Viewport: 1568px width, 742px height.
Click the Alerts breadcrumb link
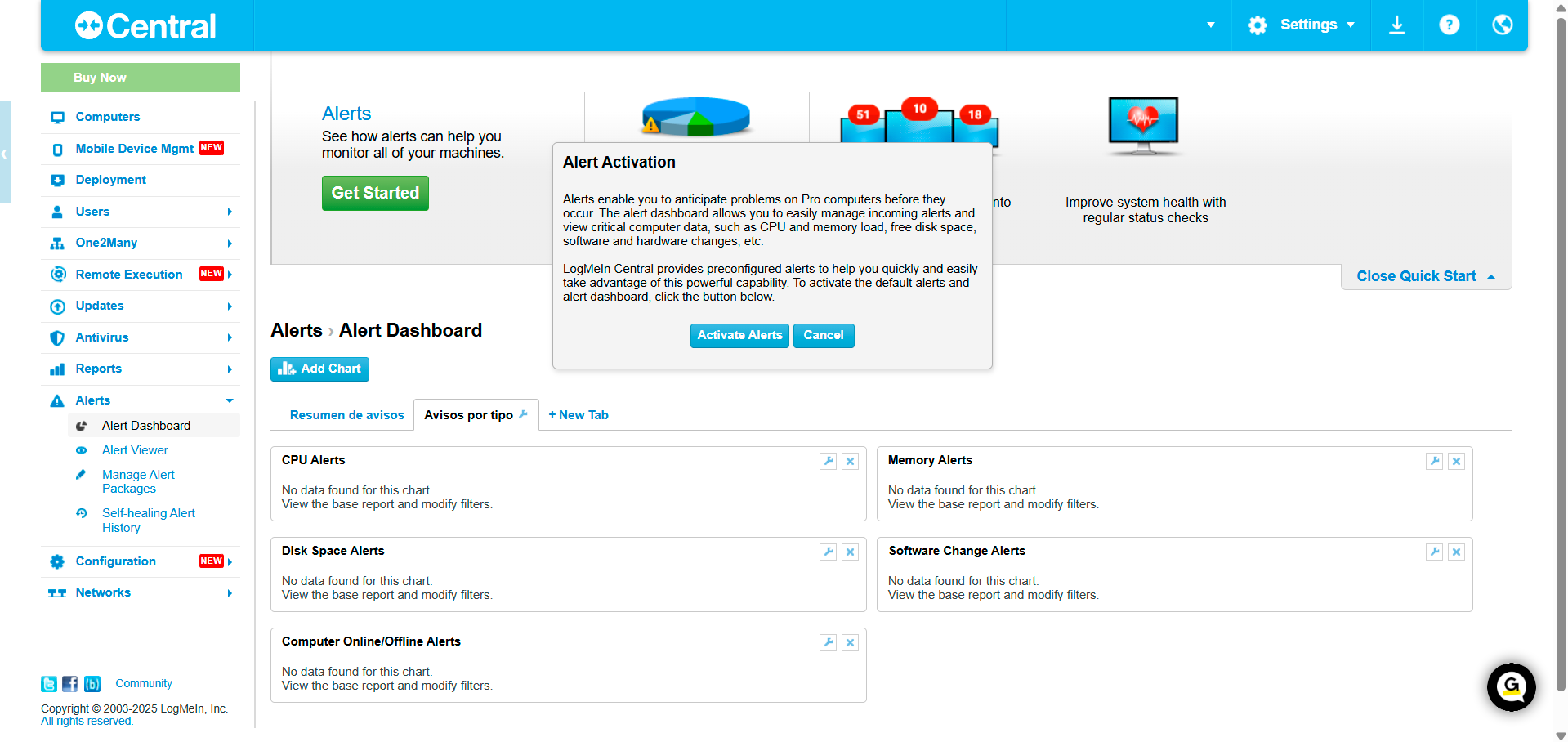coord(297,330)
